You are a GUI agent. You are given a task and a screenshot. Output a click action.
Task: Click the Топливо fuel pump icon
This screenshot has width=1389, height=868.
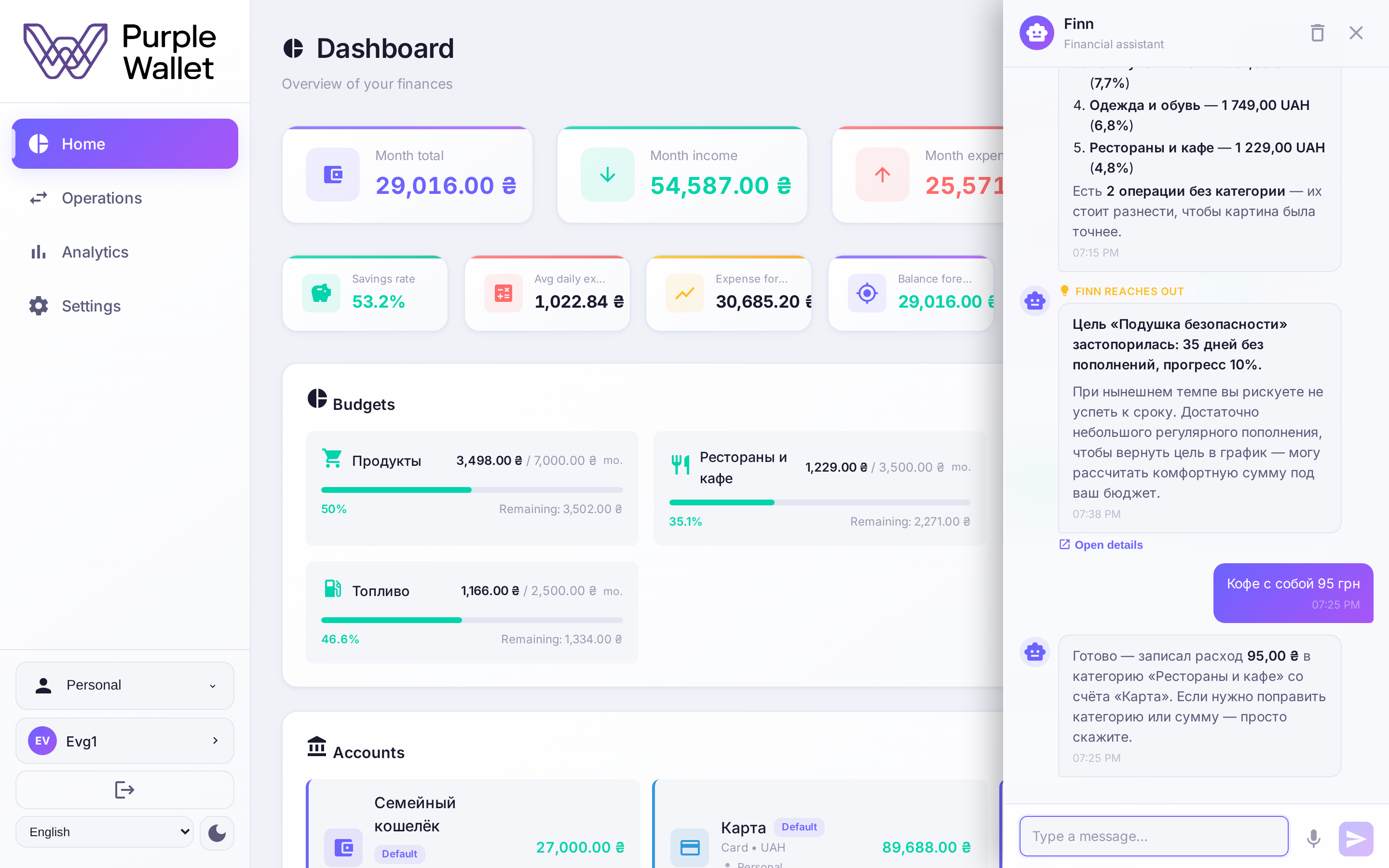333,589
